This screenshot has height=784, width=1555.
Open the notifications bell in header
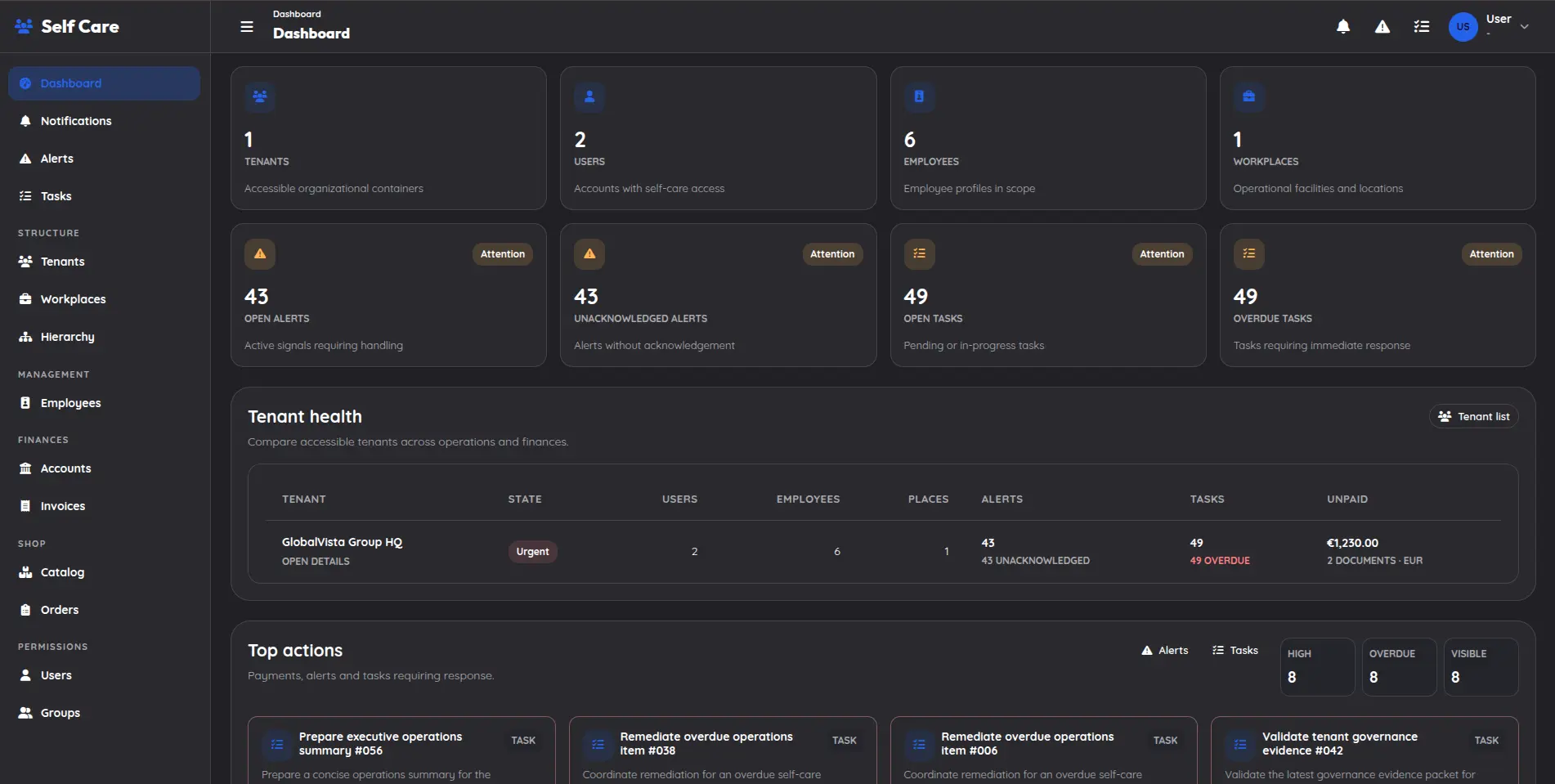coord(1343,27)
